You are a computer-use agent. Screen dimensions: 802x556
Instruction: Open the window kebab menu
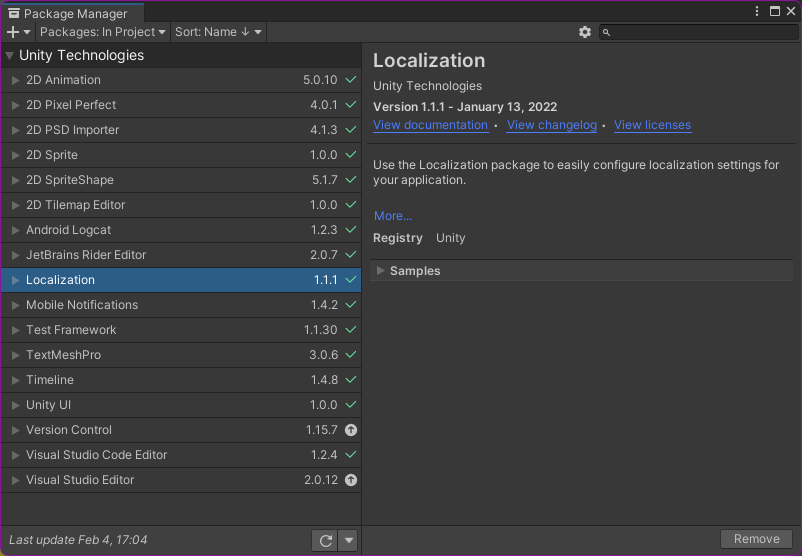(x=757, y=11)
